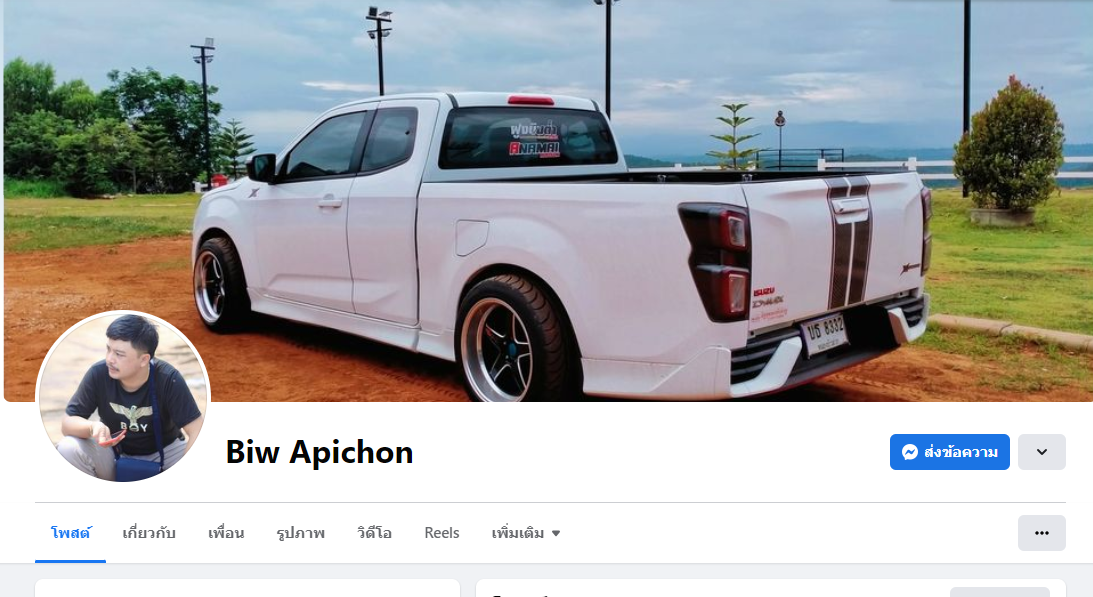Select the รูปภาพ tab
Image resolution: width=1093 pixels, height=597 pixels.
300,533
